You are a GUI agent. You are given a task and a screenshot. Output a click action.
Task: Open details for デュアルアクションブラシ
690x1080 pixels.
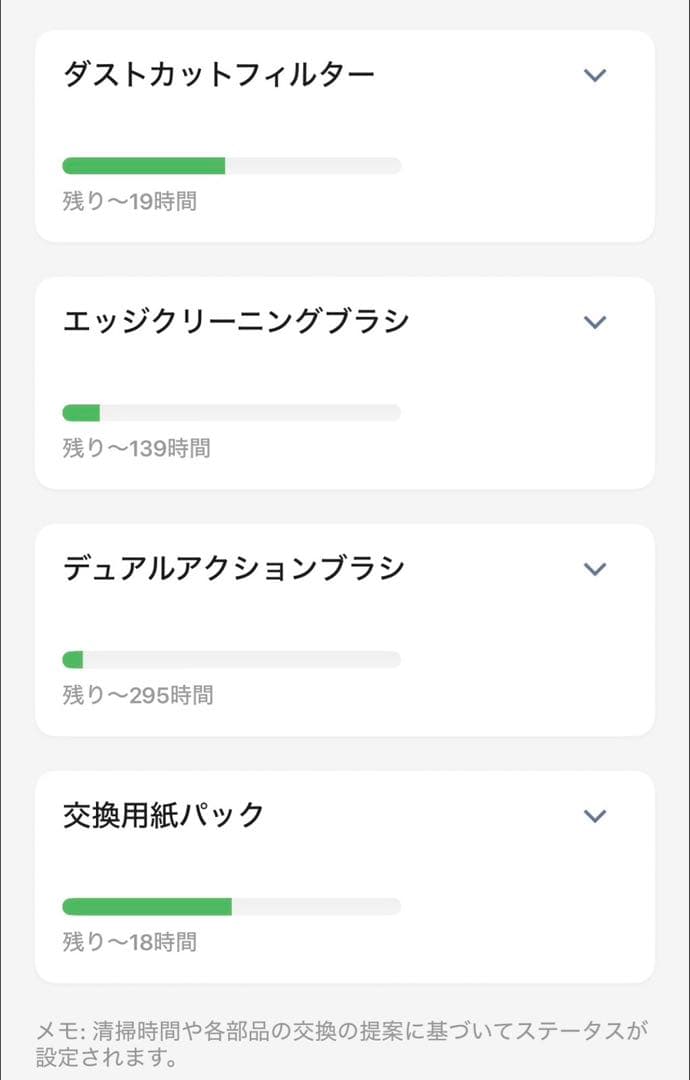pos(345,568)
